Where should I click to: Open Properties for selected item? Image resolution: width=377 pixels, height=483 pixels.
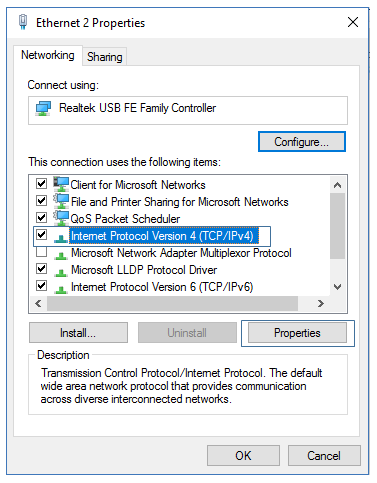click(x=297, y=333)
